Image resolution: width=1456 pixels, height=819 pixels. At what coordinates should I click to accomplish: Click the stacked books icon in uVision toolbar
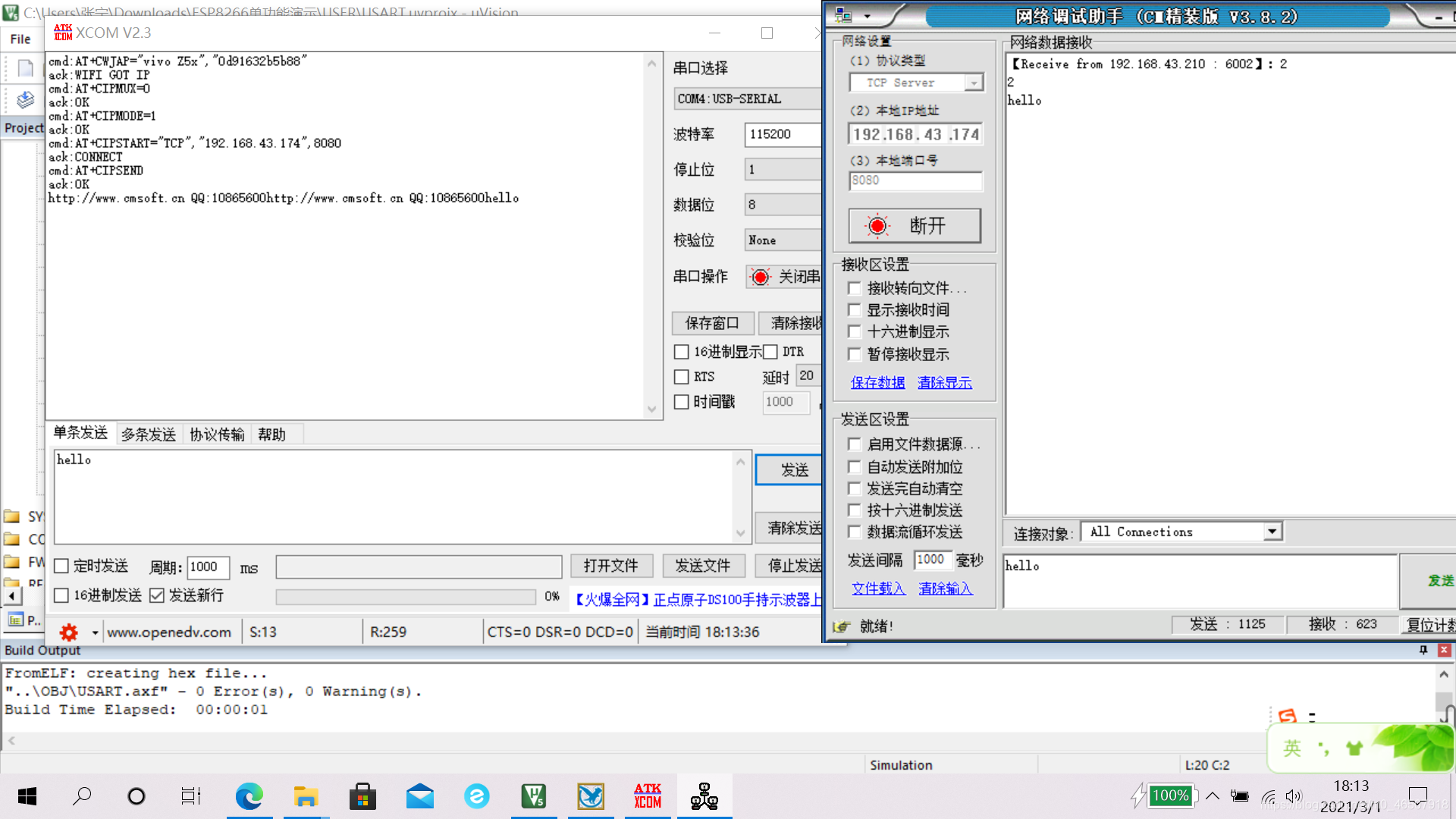click(x=26, y=99)
